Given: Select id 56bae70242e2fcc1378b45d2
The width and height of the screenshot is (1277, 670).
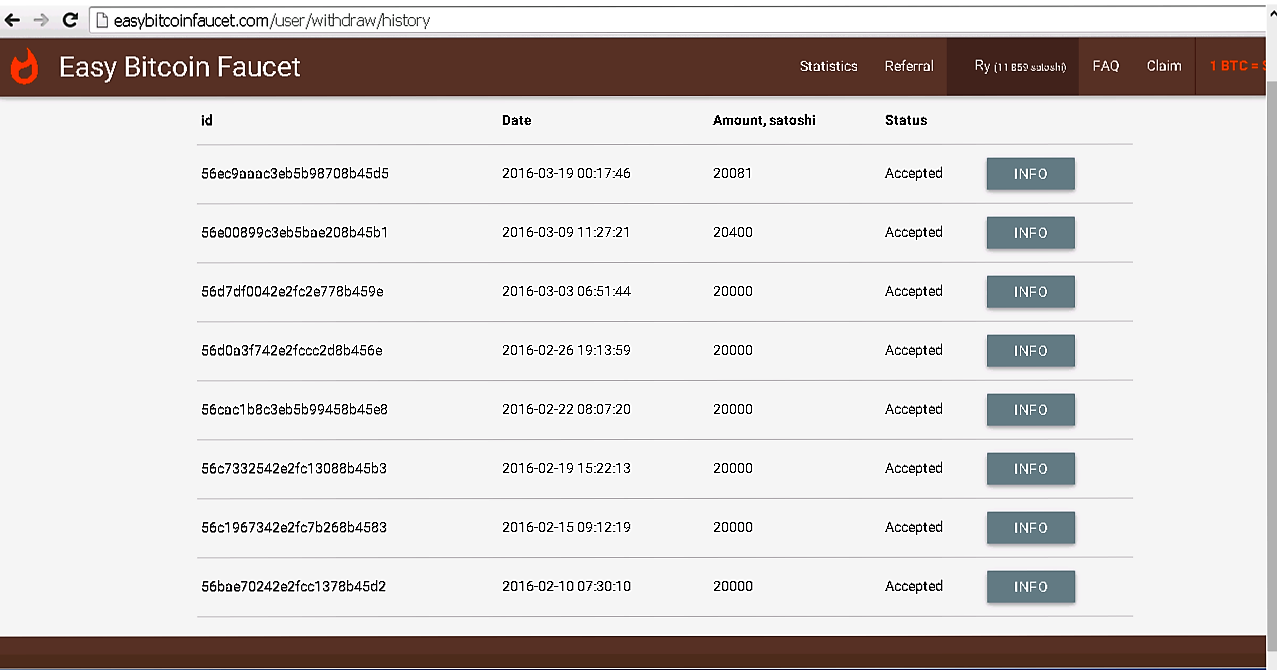Looking at the screenshot, I should 294,586.
